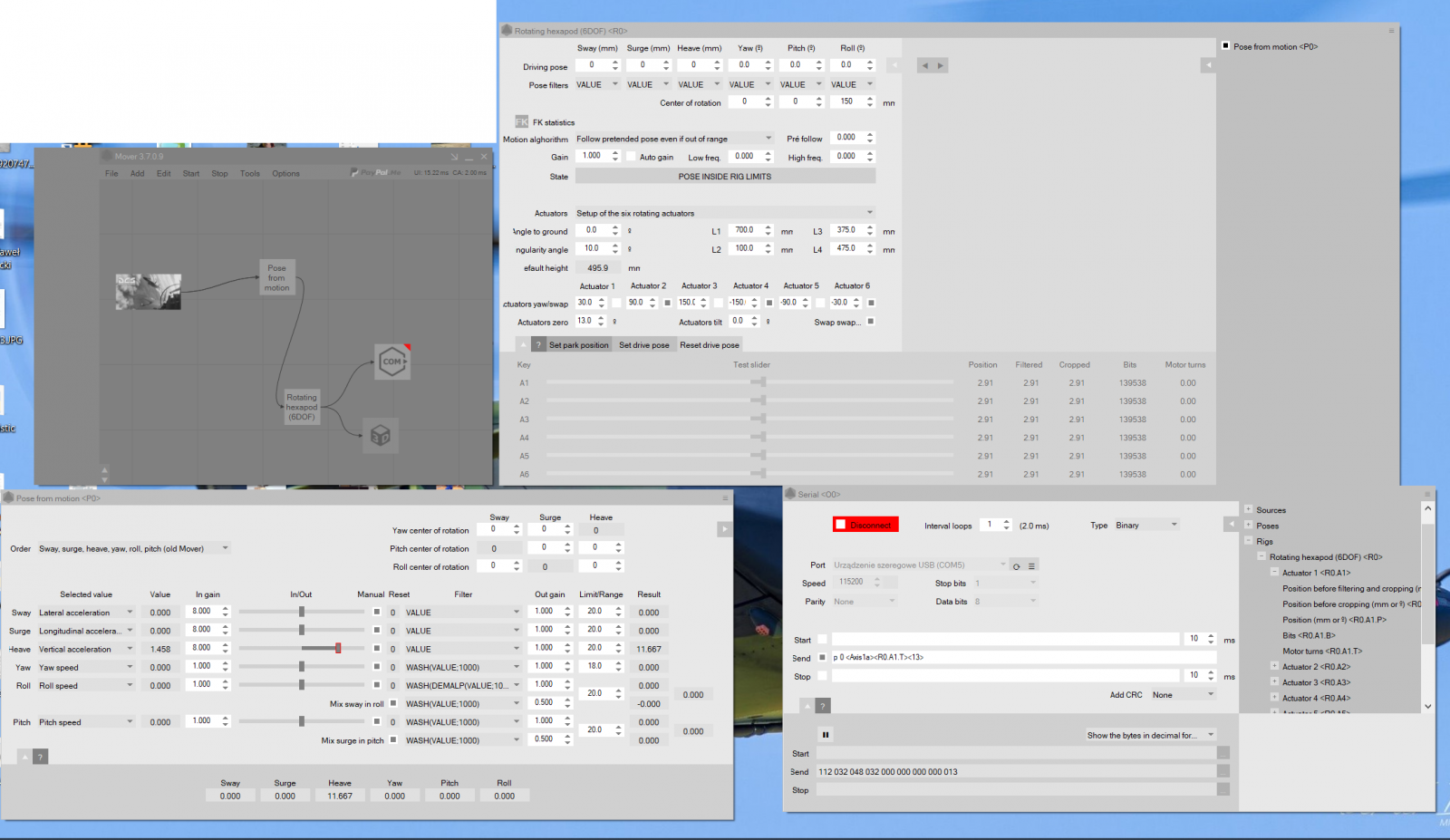Image resolution: width=1450 pixels, height=840 pixels.
Task: Open the serial port list menu icon
Action: click(1031, 566)
